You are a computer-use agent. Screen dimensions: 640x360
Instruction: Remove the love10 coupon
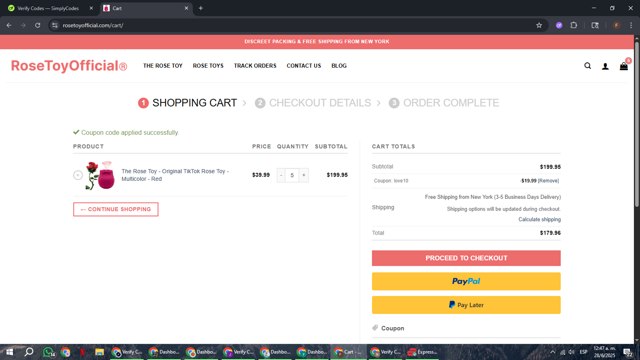click(549, 181)
